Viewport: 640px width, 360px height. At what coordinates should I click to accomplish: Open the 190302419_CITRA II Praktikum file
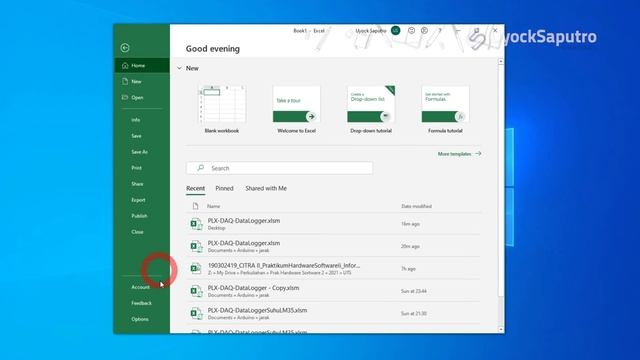pyautogui.click(x=333, y=269)
